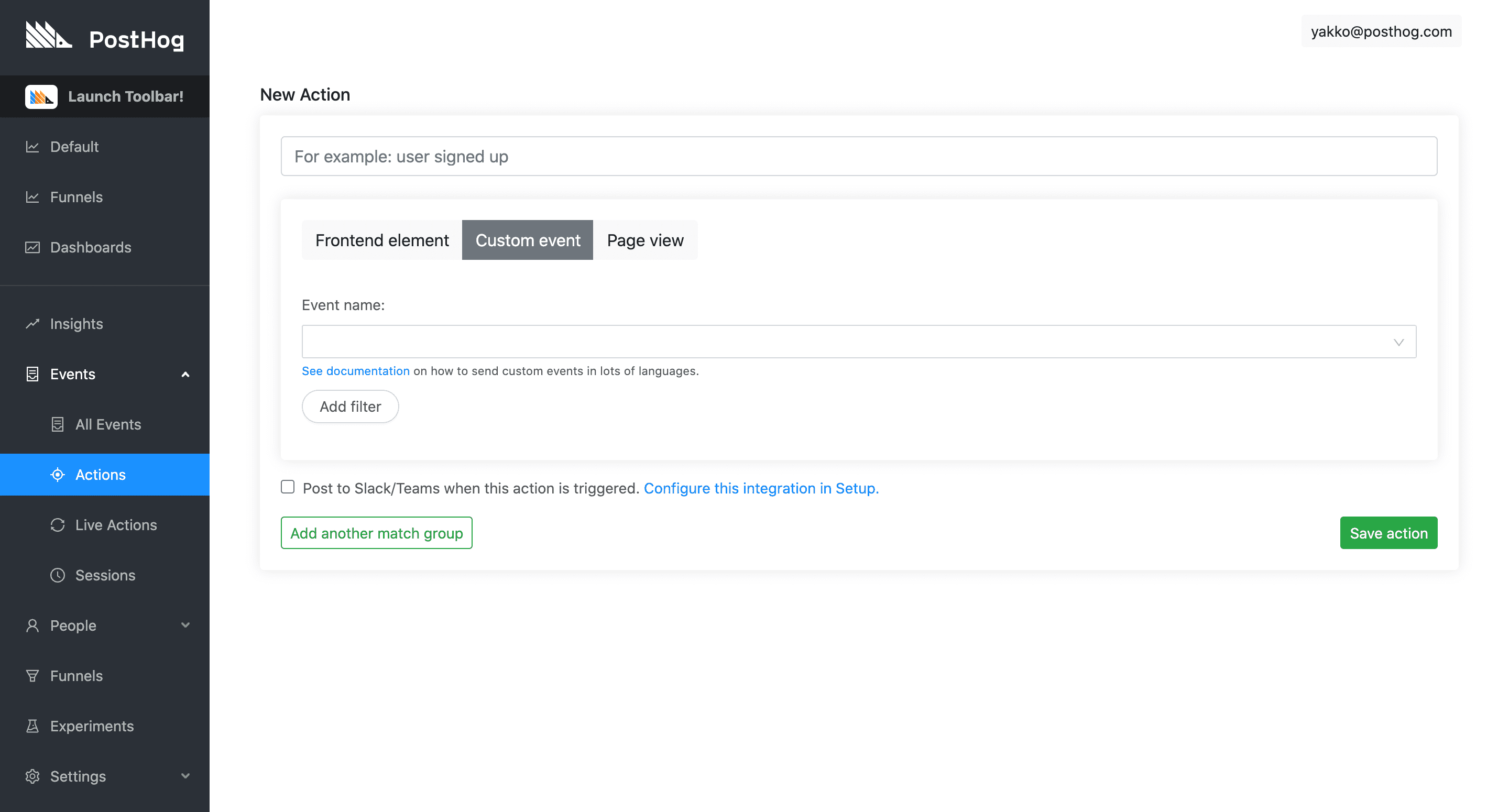Click the yakko@posthog.com user button
1509x812 pixels.
click(1381, 31)
